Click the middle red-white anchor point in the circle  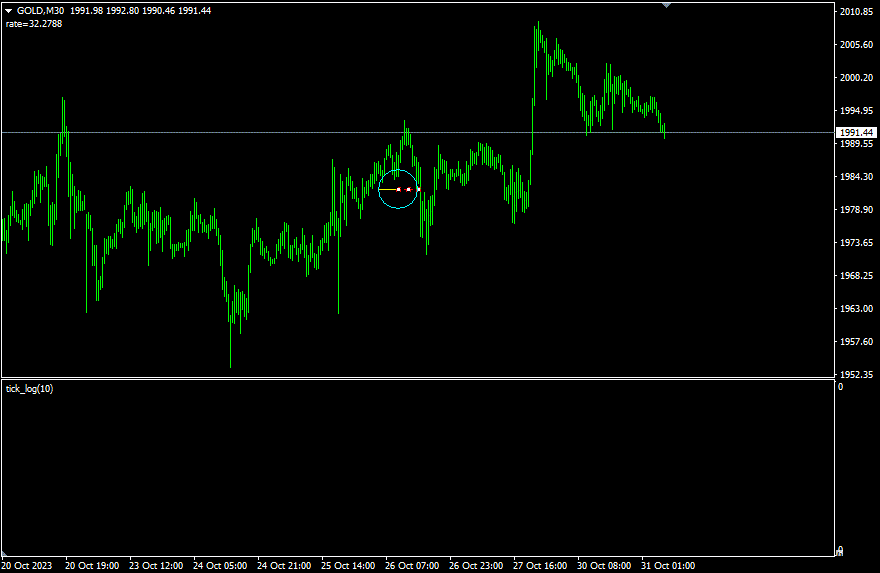409,190
